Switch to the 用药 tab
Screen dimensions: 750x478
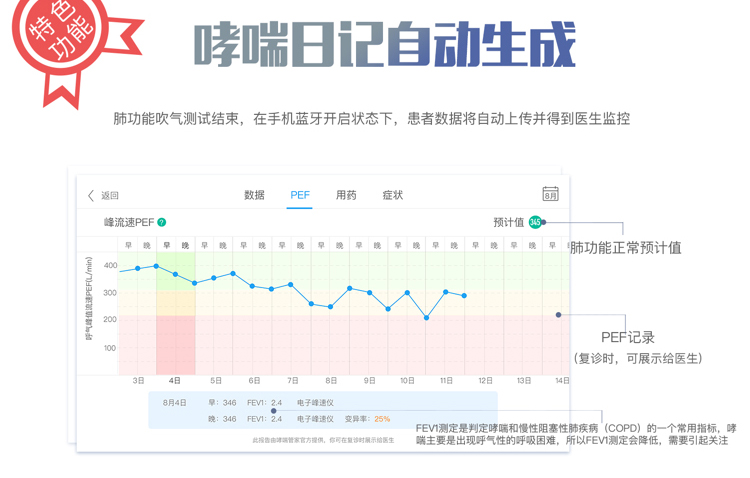coord(346,195)
